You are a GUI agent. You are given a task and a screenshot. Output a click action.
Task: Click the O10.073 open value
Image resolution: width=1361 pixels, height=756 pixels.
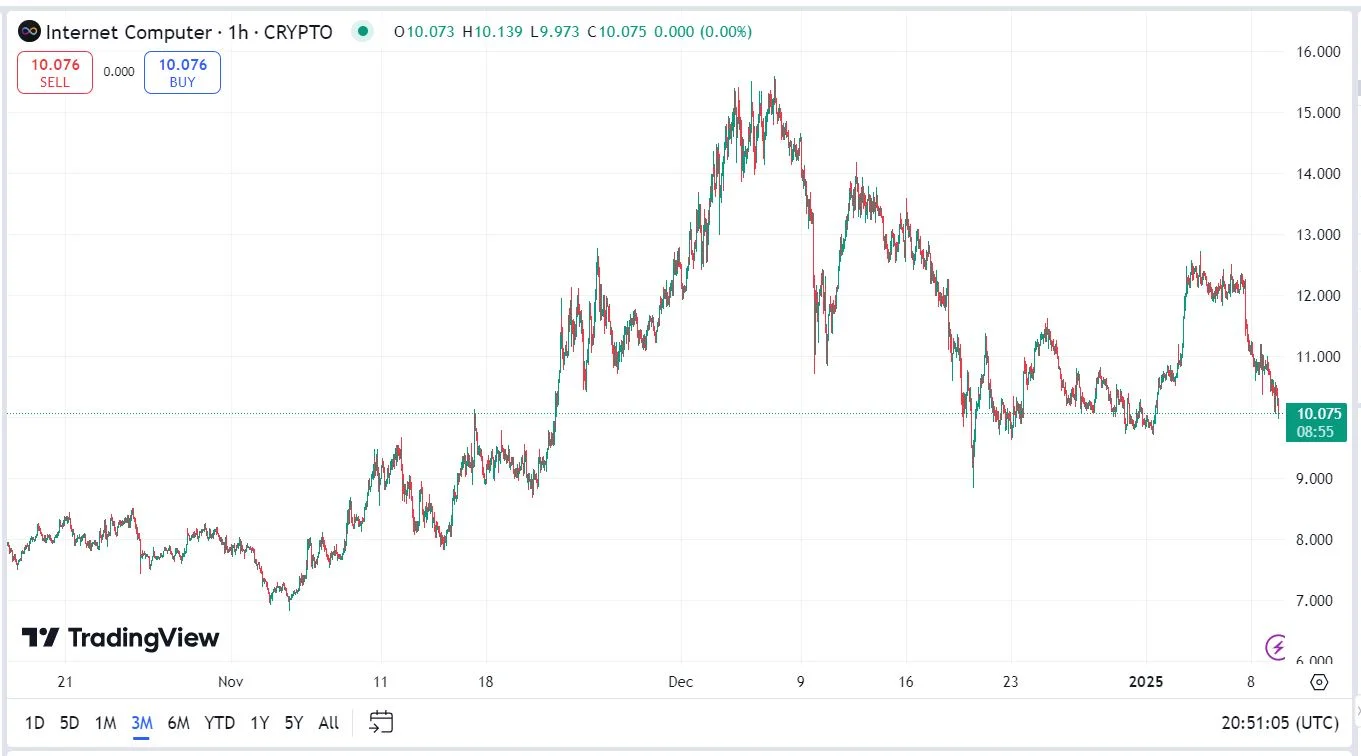[x=425, y=32]
